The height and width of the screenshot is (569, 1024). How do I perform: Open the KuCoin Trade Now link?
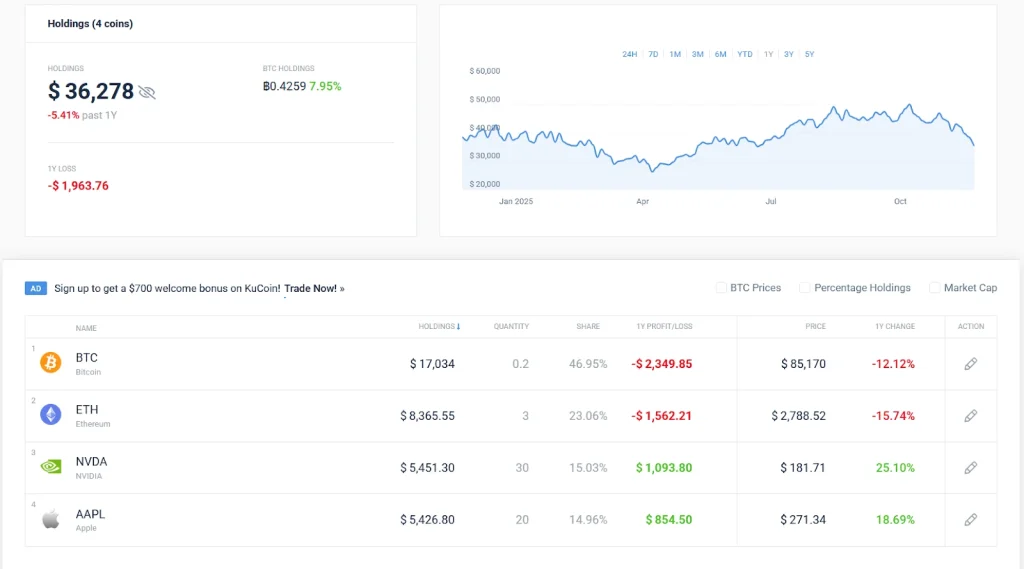click(x=311, y=288)
